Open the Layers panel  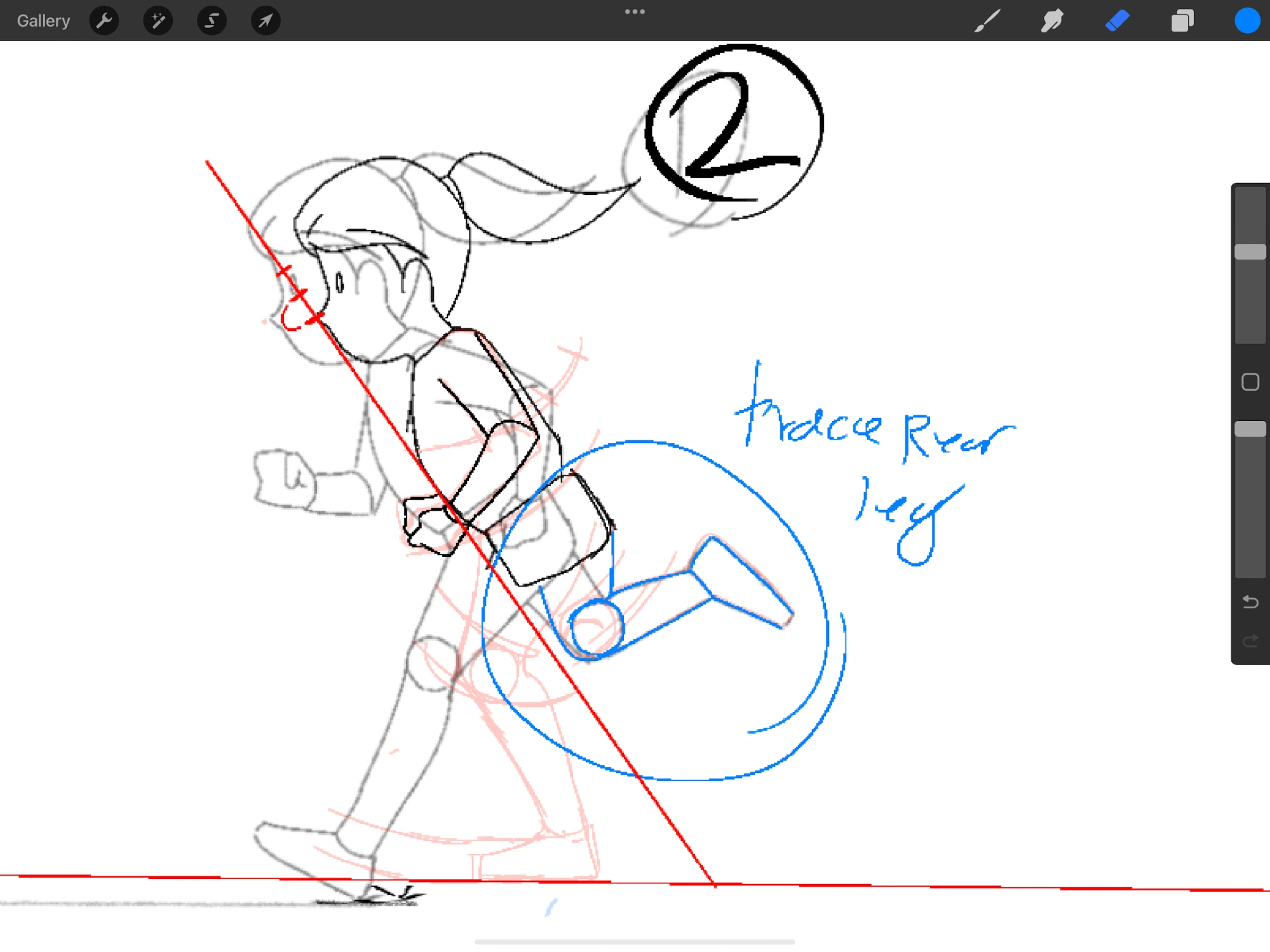[1182, 21]
